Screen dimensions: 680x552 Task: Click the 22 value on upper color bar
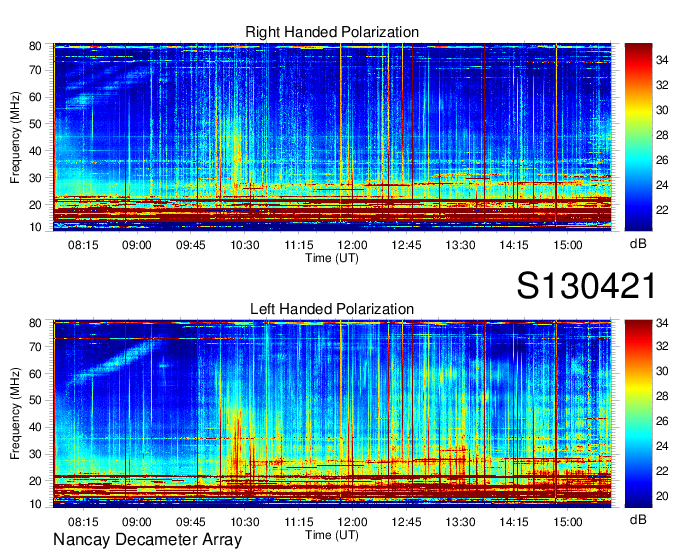[x=662, y=210]
